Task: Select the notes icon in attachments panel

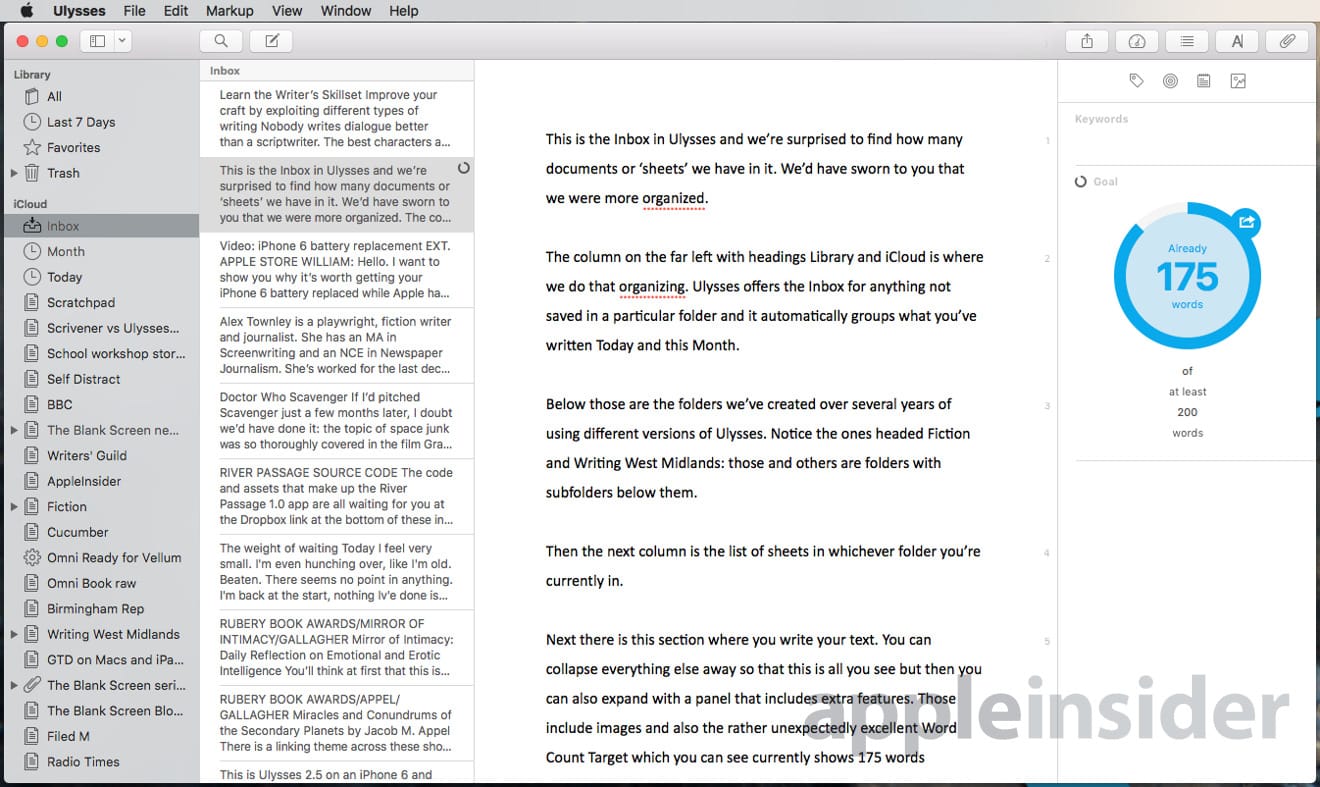Action: tap(1204, 81)
